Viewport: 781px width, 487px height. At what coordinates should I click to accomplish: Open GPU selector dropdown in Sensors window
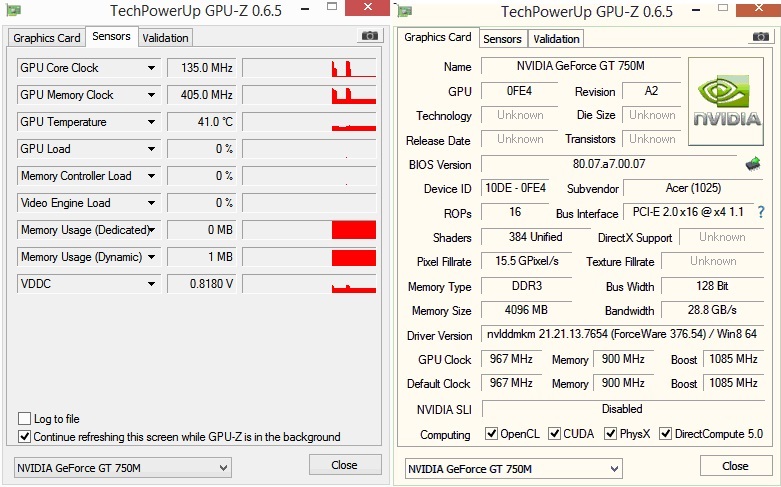pyautogui.click(x=223, y=468)
